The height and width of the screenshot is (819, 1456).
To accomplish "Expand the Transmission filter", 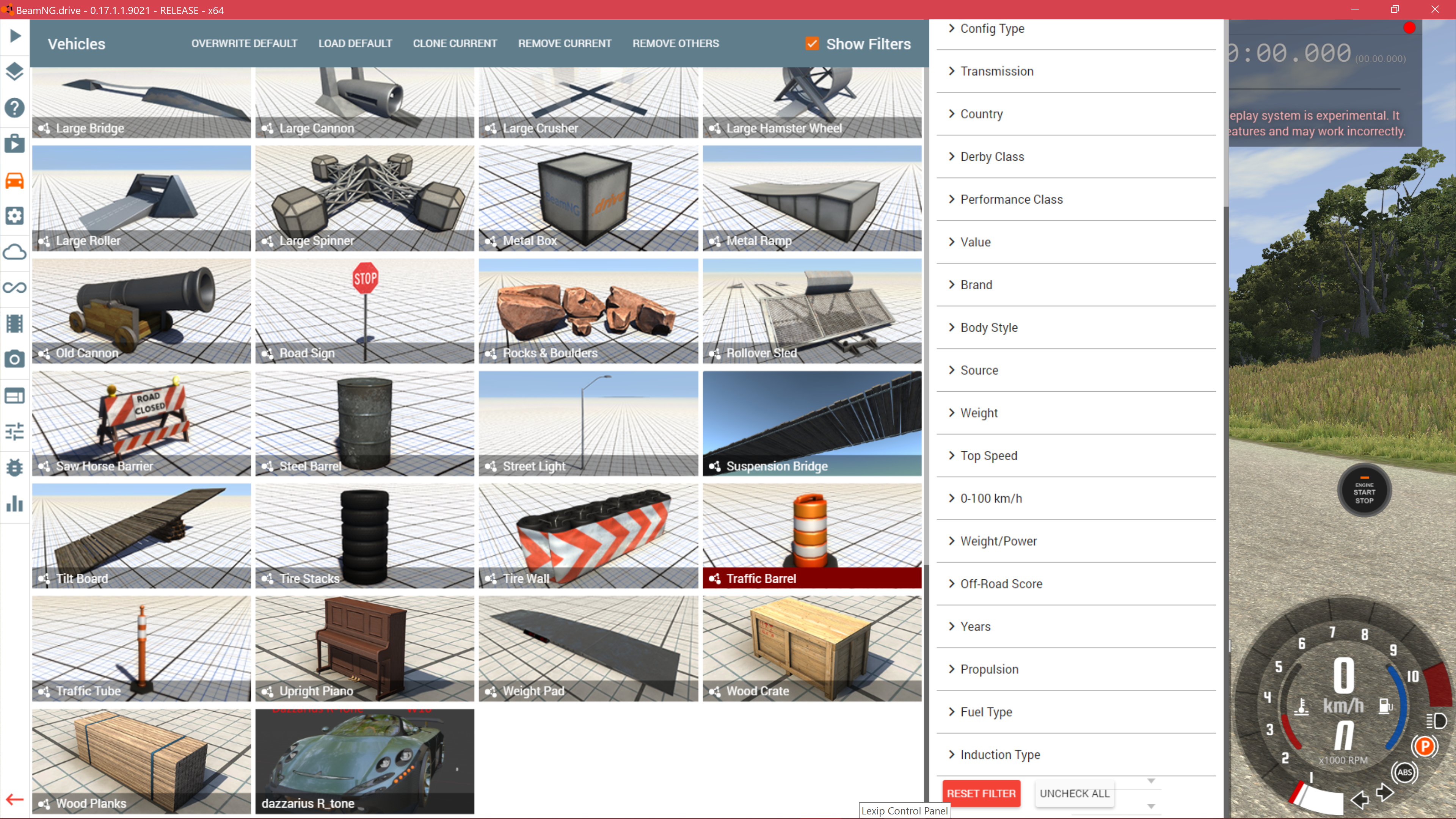I will (x=1076, y=71).
